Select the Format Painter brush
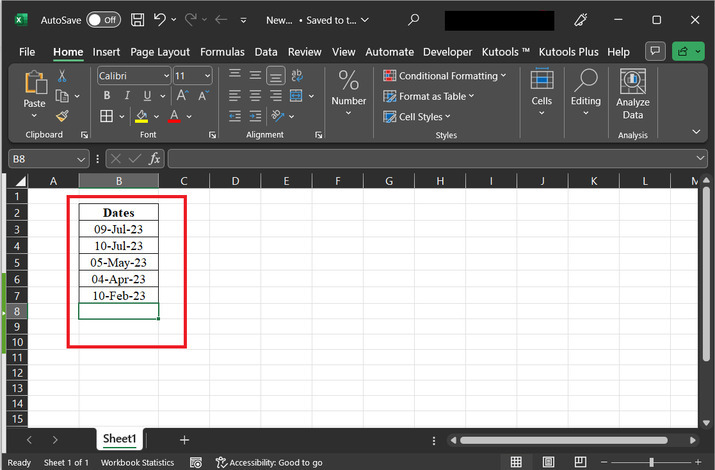The image size is (715, 470). [x=62, y=116]
